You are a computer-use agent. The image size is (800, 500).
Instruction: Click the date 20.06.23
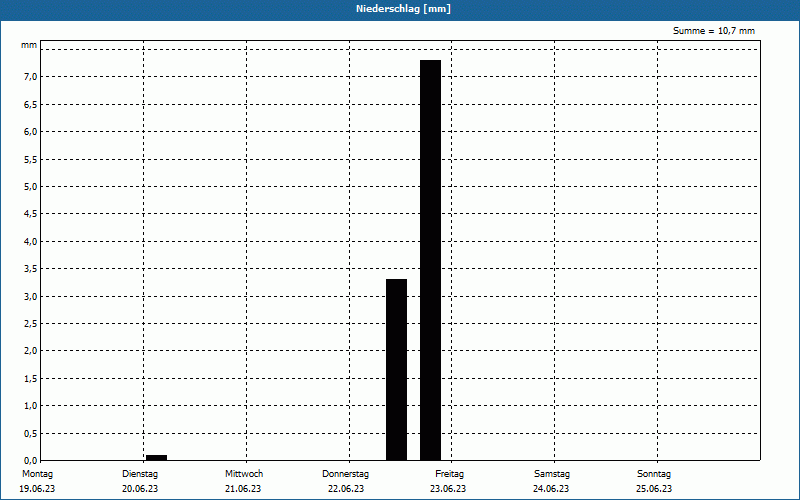[140, 489]
